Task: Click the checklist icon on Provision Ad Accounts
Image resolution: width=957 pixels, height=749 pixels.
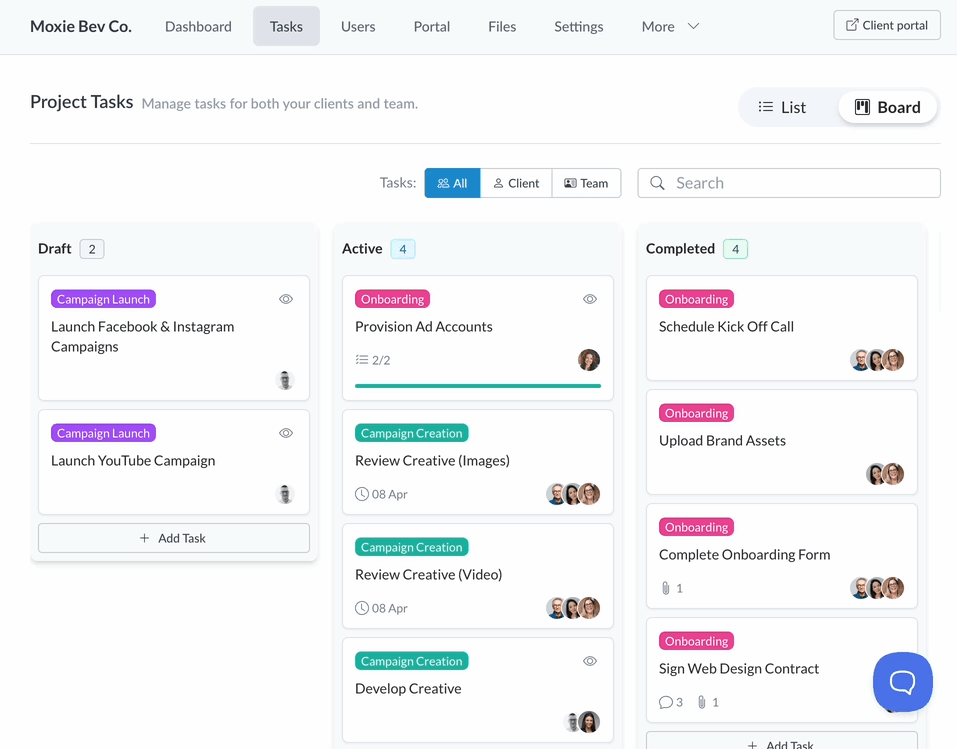Action: (362, 360)
